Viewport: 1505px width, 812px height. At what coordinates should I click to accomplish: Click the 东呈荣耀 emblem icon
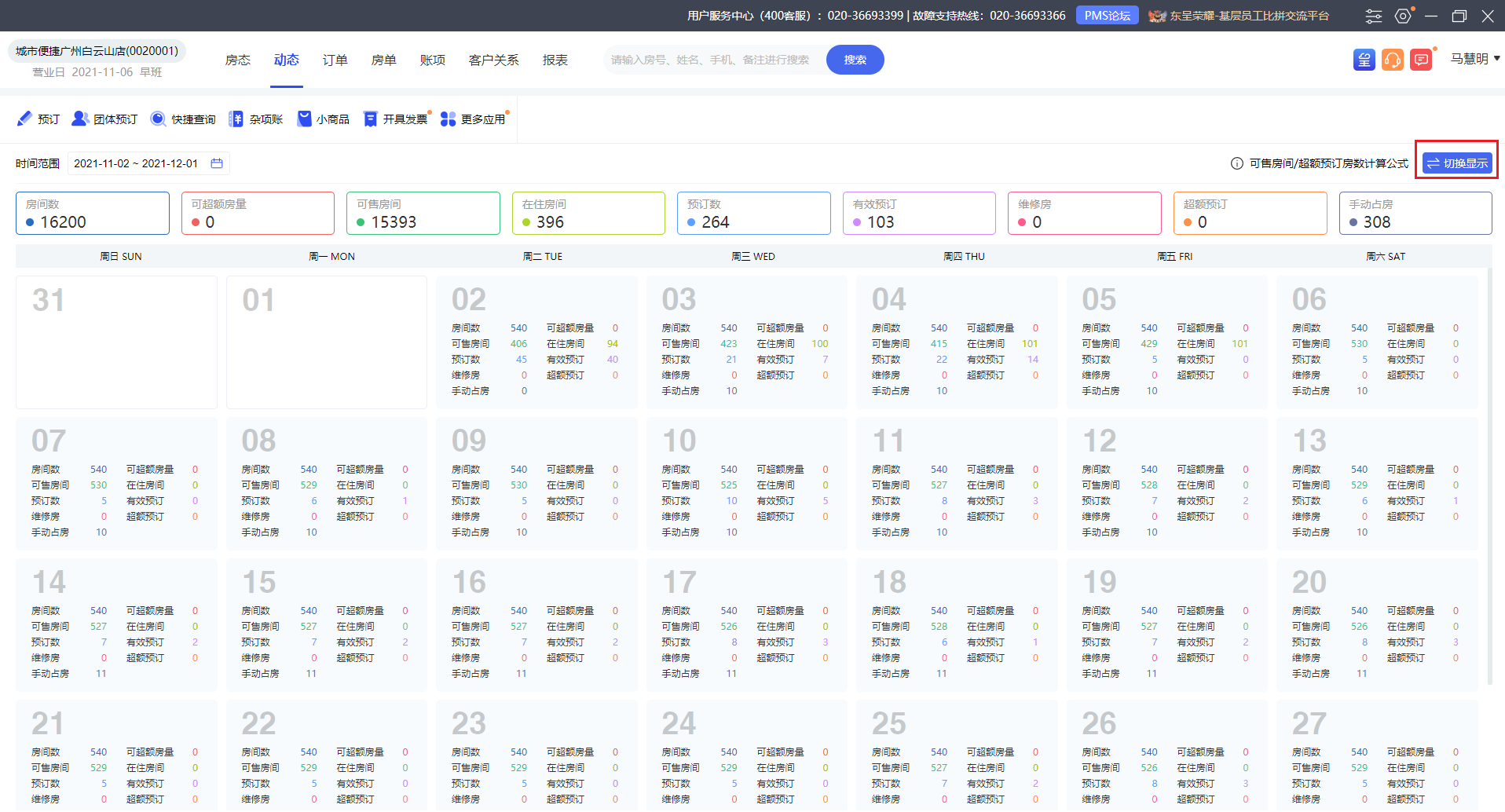(1157, 16)
